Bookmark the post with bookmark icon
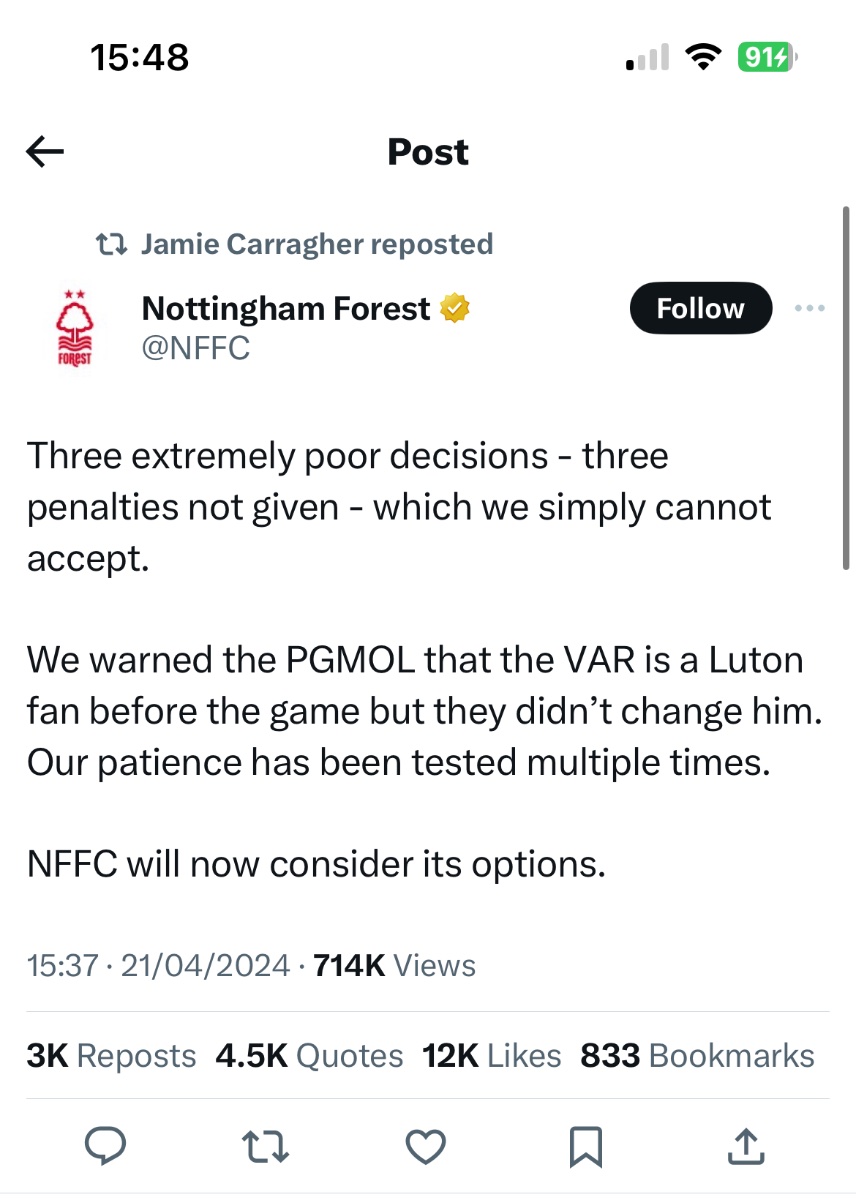Viewport: 856px width, 1200px height. [x=585, y=1146]
